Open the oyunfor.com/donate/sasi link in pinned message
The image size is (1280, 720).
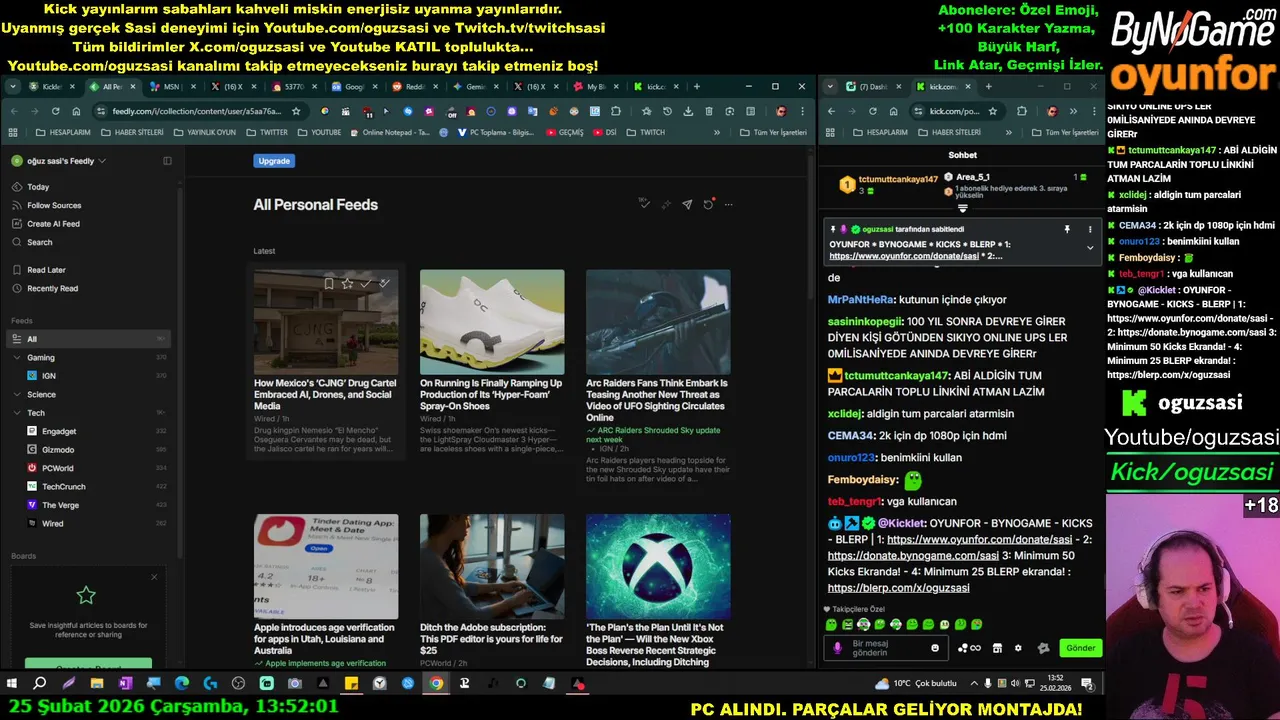[x=904, y=256]
